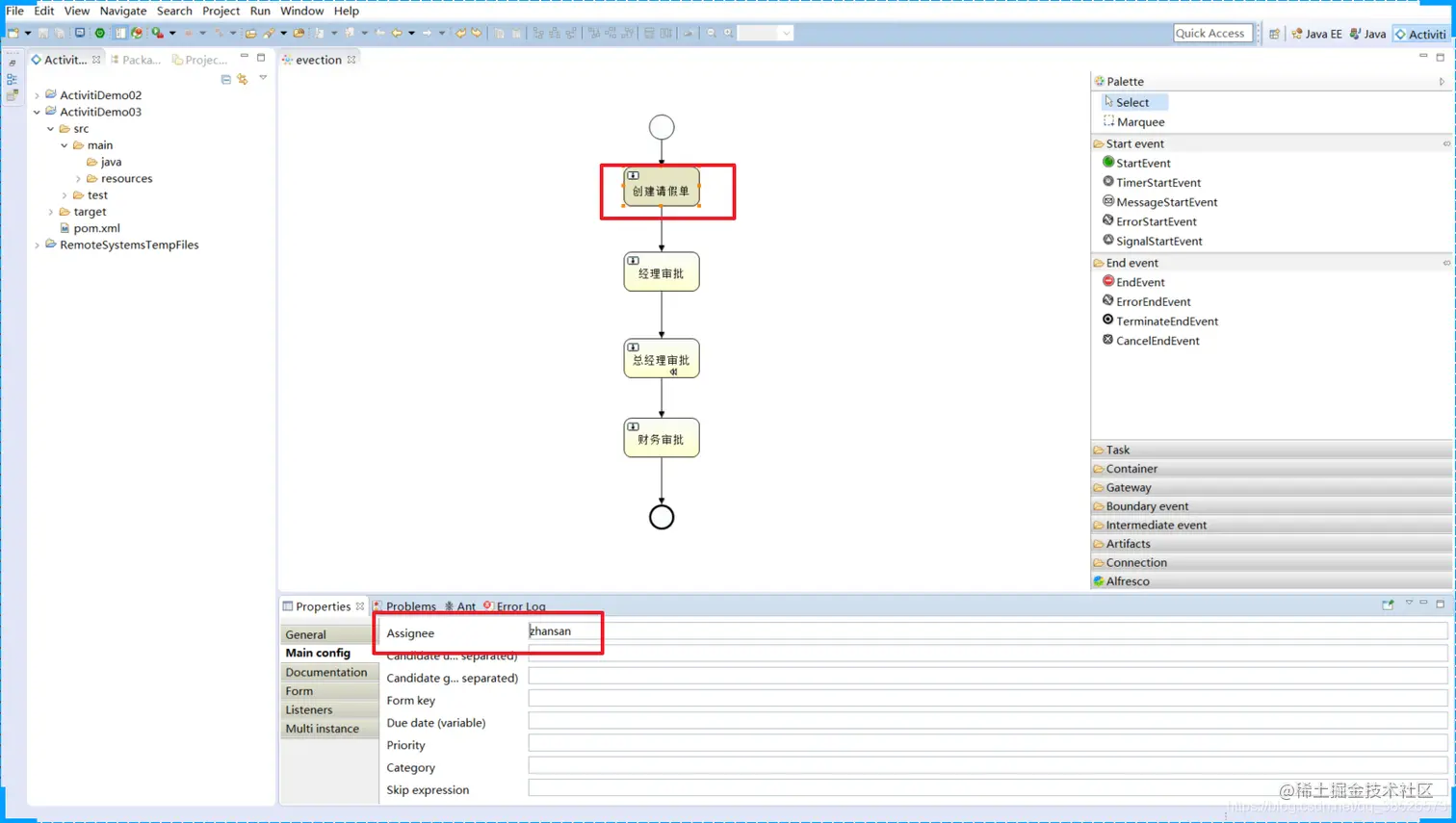Viewport: 1456px width, 823px height.
Task: Expand the test folder
Action: (x=65, y=195)
